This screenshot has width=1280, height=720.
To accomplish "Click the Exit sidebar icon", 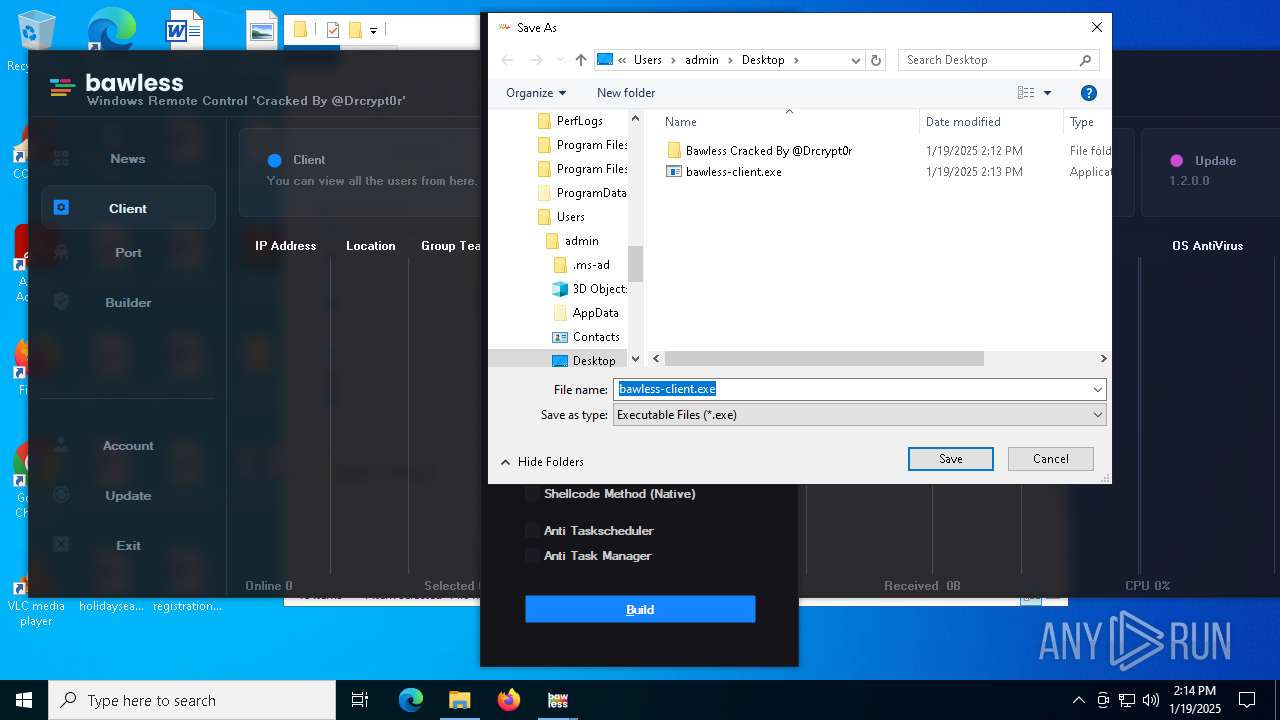I will click(x=61, y=544).
